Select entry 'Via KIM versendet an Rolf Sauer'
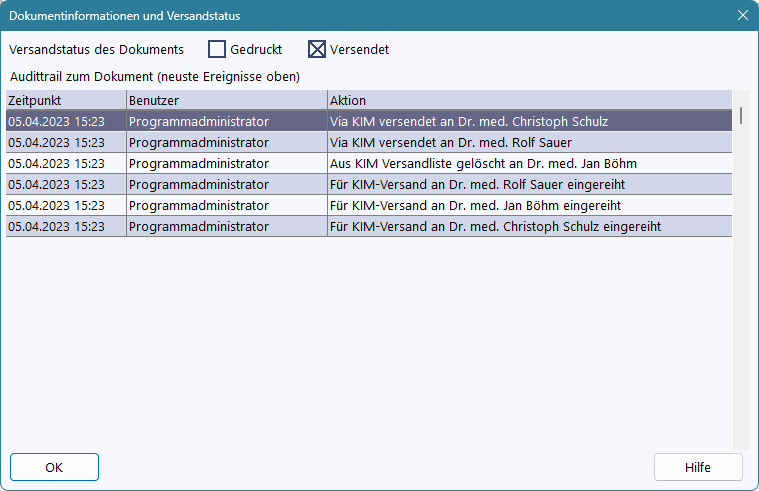759x491 pixels. click(x=450, y=142)
